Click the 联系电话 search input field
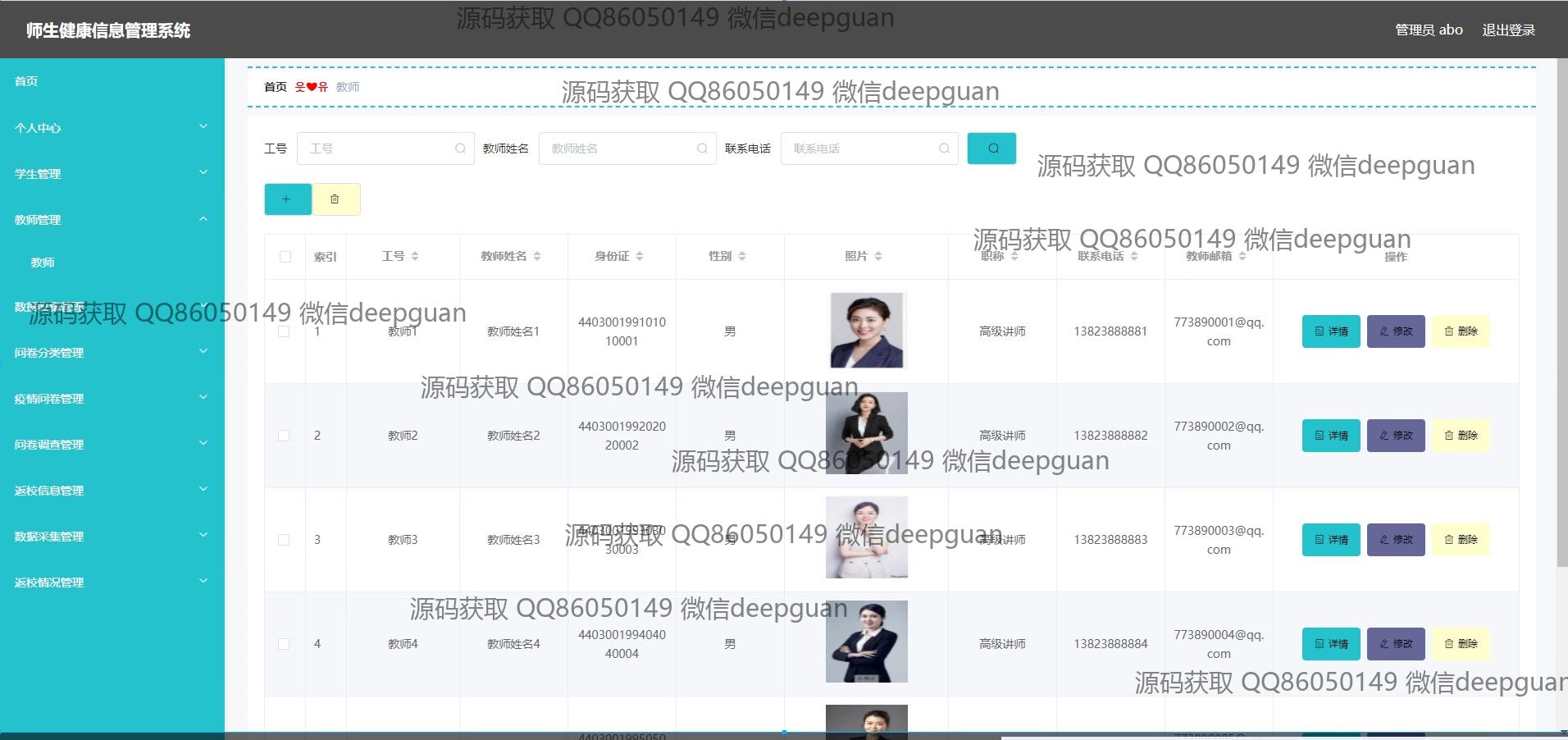 [x=869, y=148]
